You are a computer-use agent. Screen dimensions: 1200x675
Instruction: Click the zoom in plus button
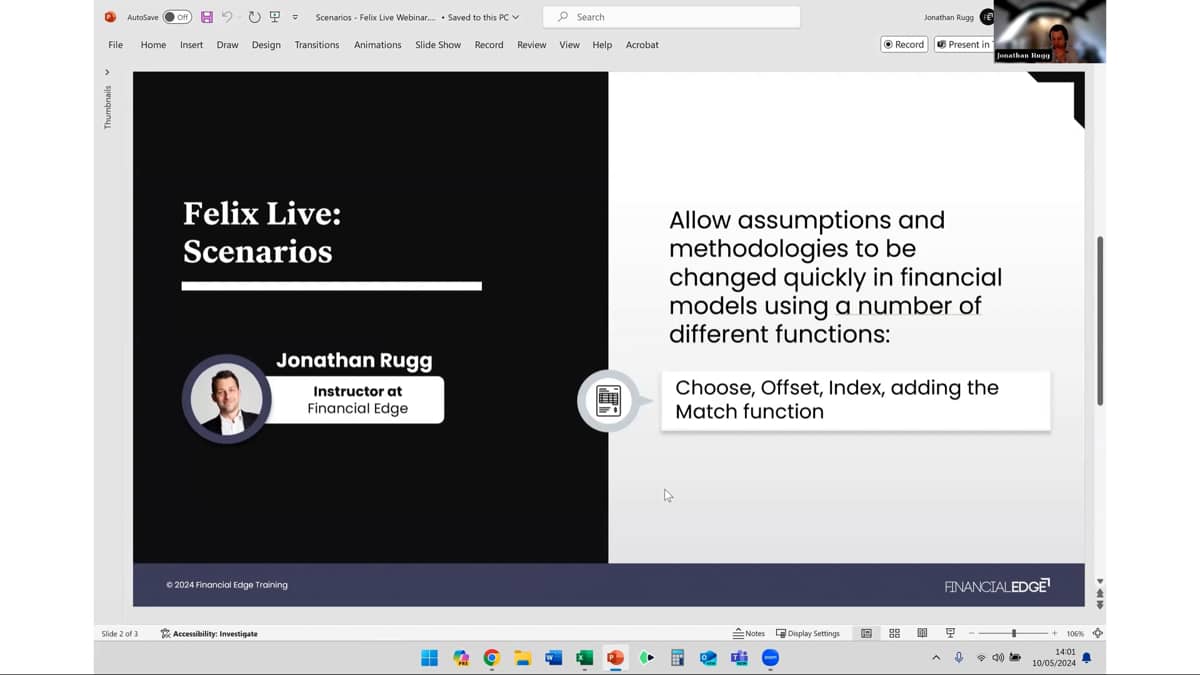pyautogui.click(x=1054, y=633)
